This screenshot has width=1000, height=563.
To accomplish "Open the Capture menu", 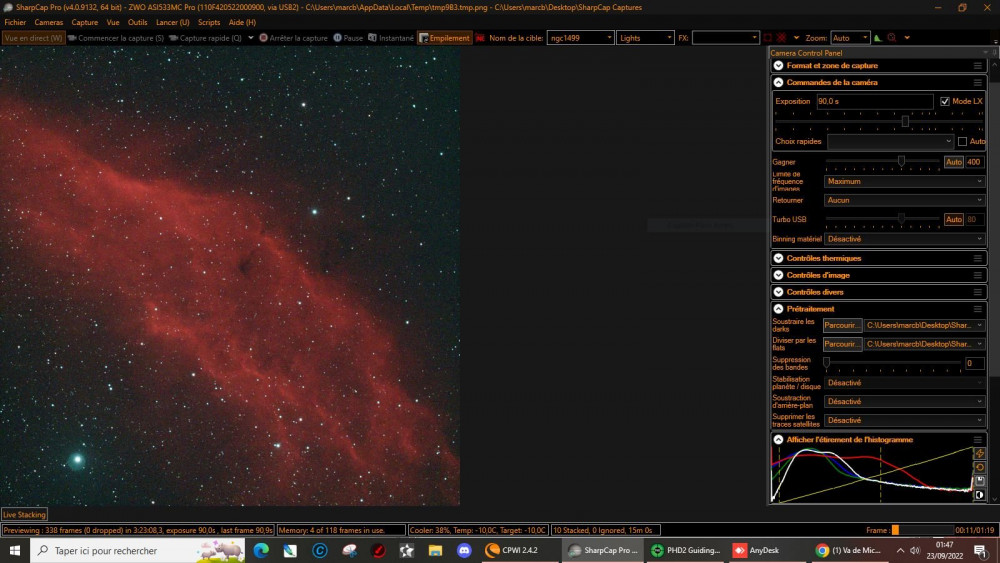I will click(x=85, y=22).
